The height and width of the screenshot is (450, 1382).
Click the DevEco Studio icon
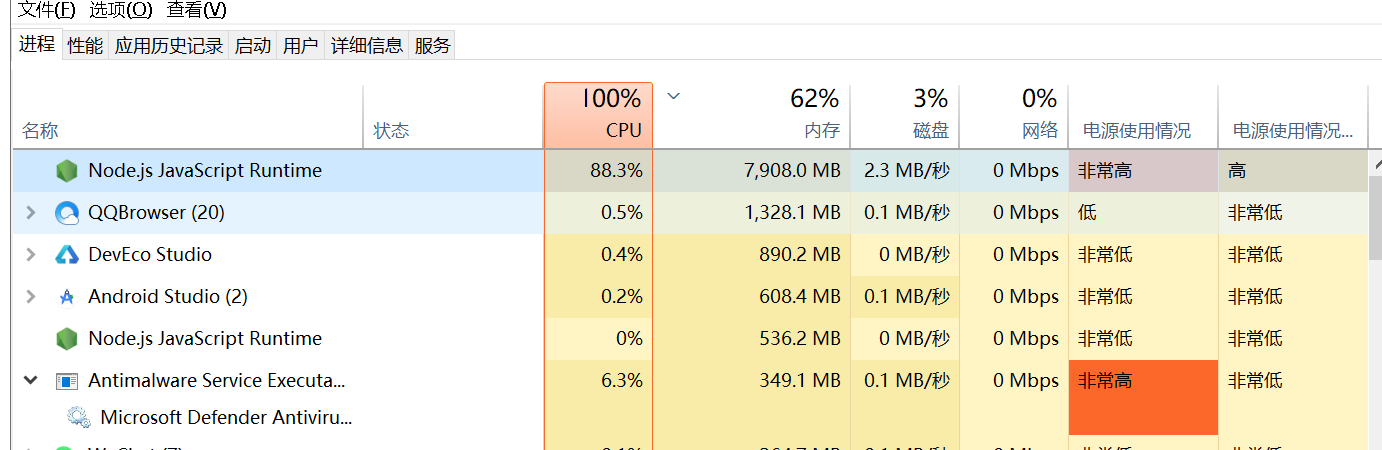click(x=67, y=255)
